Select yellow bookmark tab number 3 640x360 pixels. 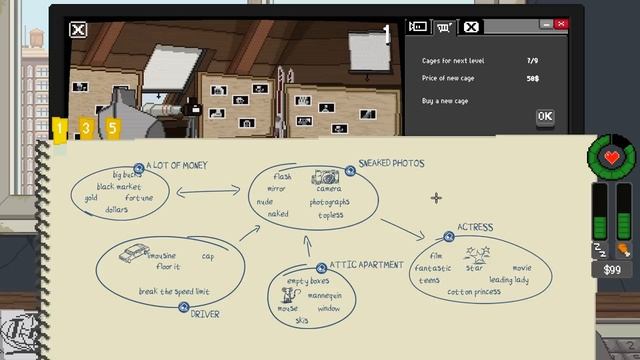tap(86, 129)
